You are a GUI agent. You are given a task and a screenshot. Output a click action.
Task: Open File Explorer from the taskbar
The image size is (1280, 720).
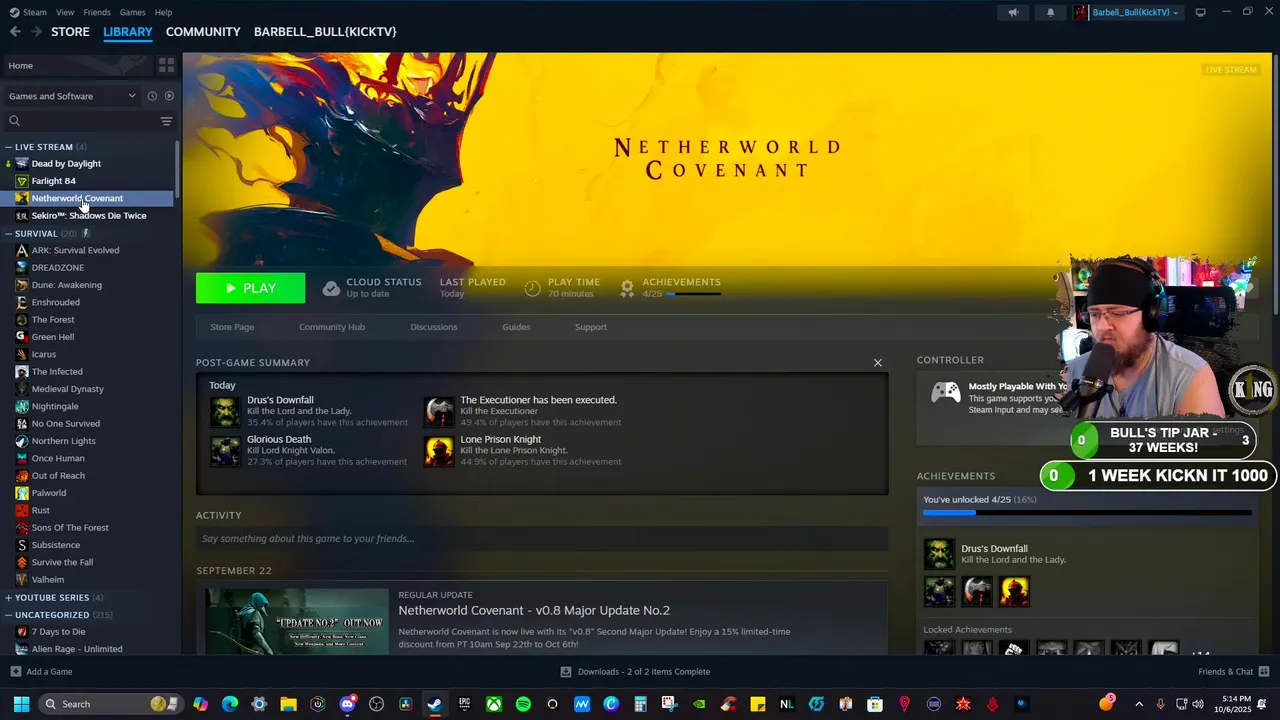[288, 704]
